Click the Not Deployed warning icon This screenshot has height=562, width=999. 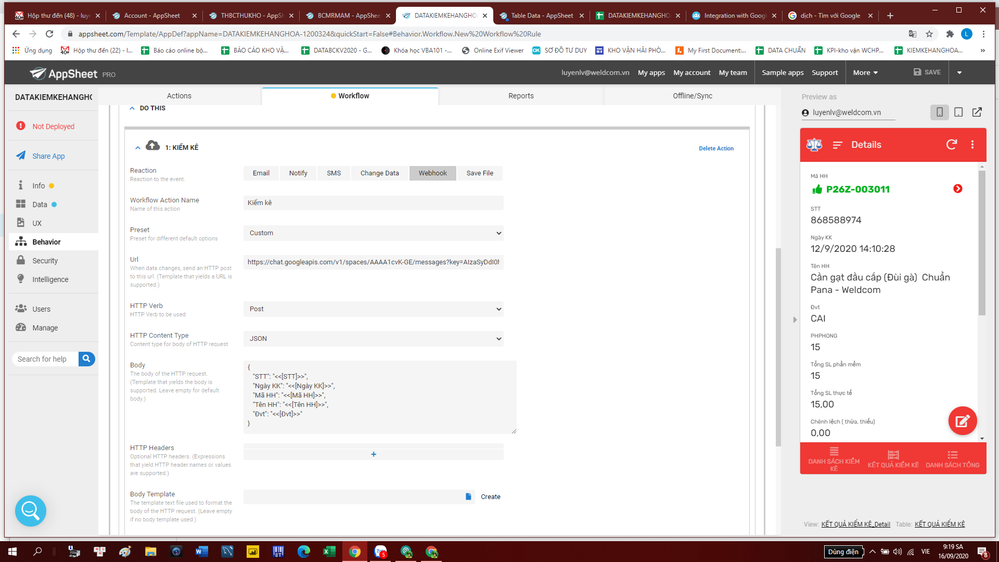tap(21, 126)
